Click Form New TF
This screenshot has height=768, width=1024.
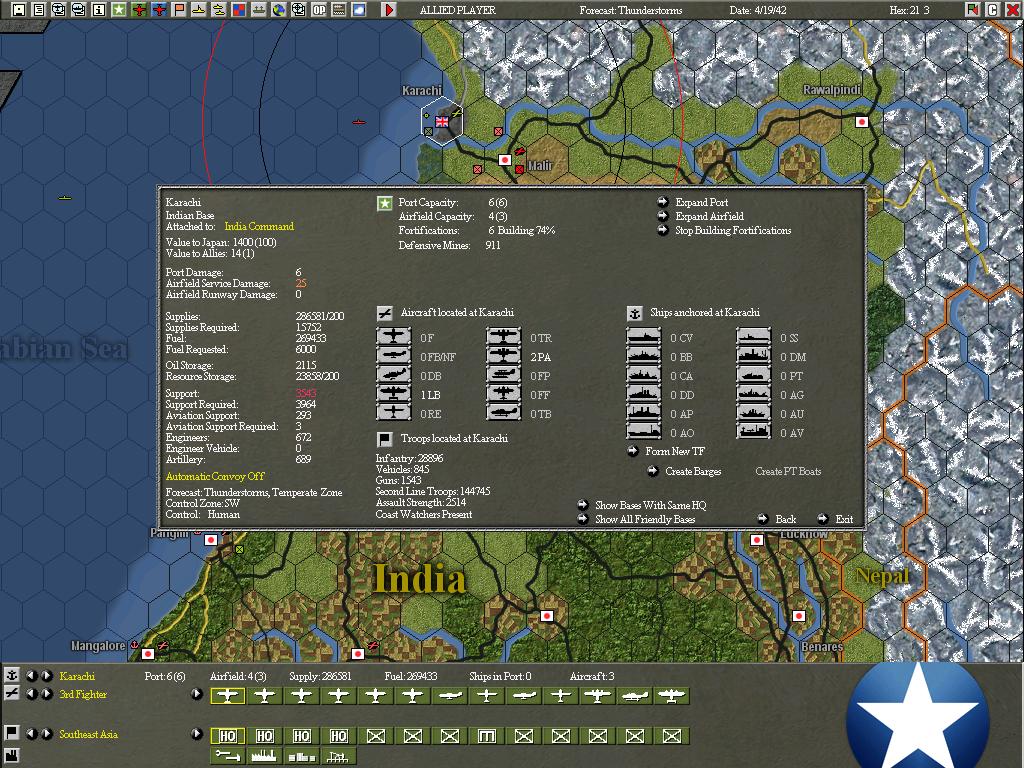[675, 451]
